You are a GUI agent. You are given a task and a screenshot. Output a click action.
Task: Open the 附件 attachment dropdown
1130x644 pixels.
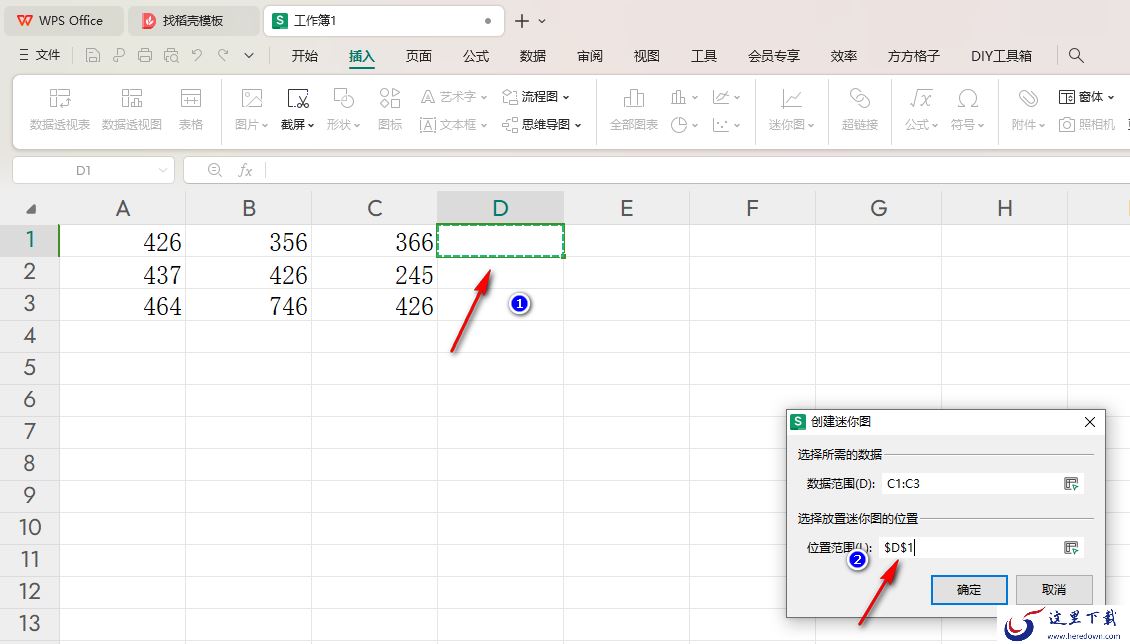click(x=1028, y=109)
